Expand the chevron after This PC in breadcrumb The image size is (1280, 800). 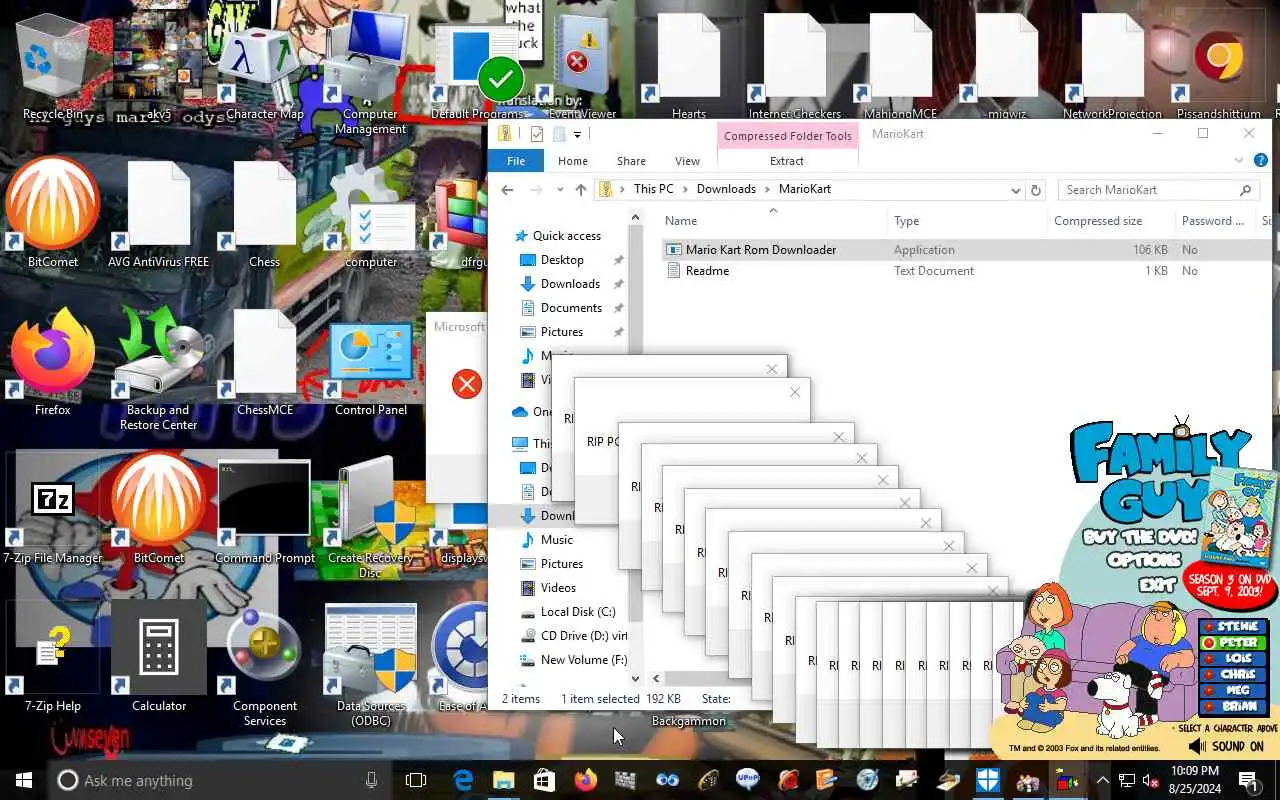click(x=685, y=189)
